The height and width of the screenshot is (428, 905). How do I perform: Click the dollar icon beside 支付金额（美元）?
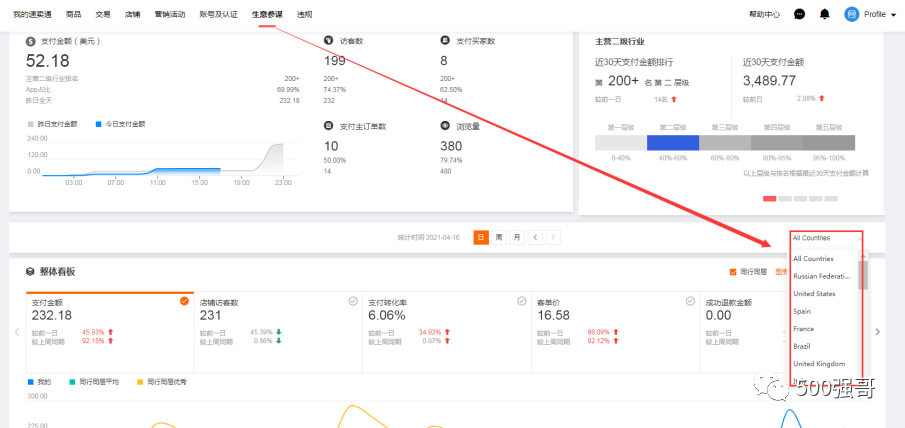pyautogui.click(x=31, y=41)
